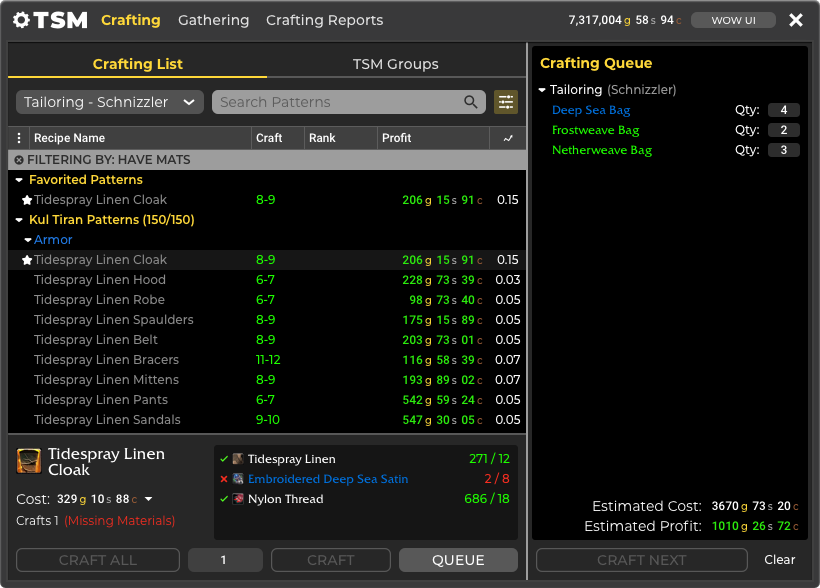Screen dimensions: 820x588
Task: Edit the Deep Sea Bag Qty field
Action: coord(783,110)
